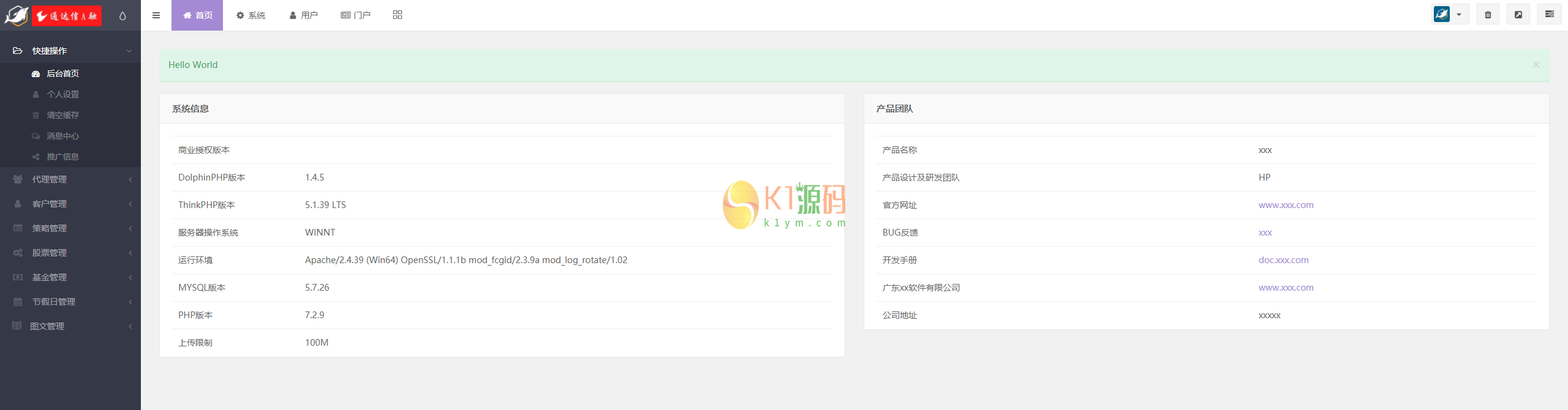The height and width of the screenshot is (410, 1568).
Task: Click the HP development team value
Action: tap(1264, 177)
